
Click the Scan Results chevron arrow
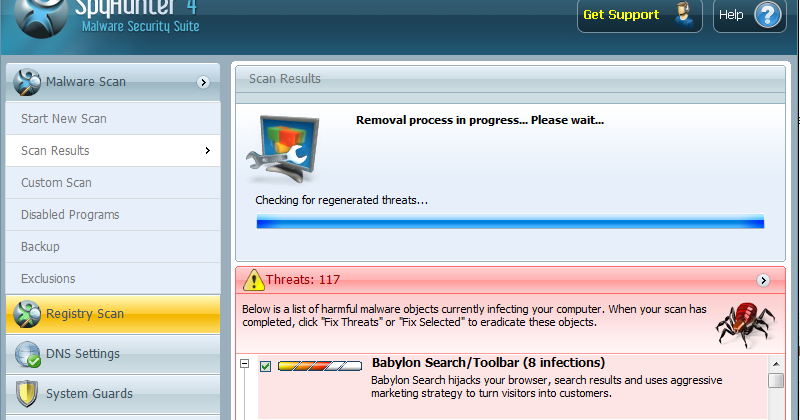click(207, 151)
